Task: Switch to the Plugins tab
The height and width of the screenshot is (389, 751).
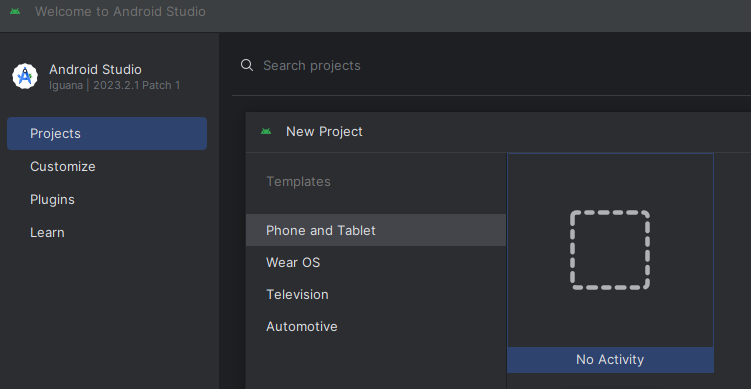Action: click(x=107, y=200)
